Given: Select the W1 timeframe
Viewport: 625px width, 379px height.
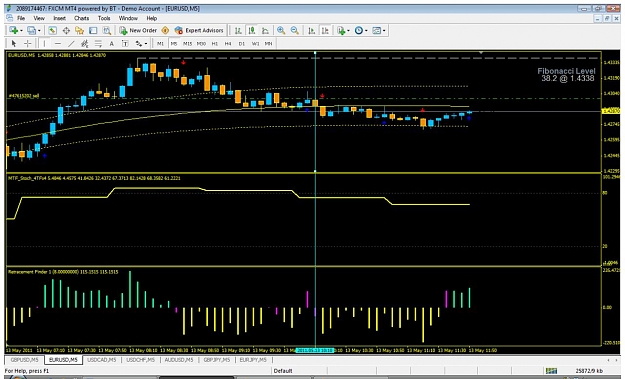Looking at the screenshot, I should click(255, 43).
